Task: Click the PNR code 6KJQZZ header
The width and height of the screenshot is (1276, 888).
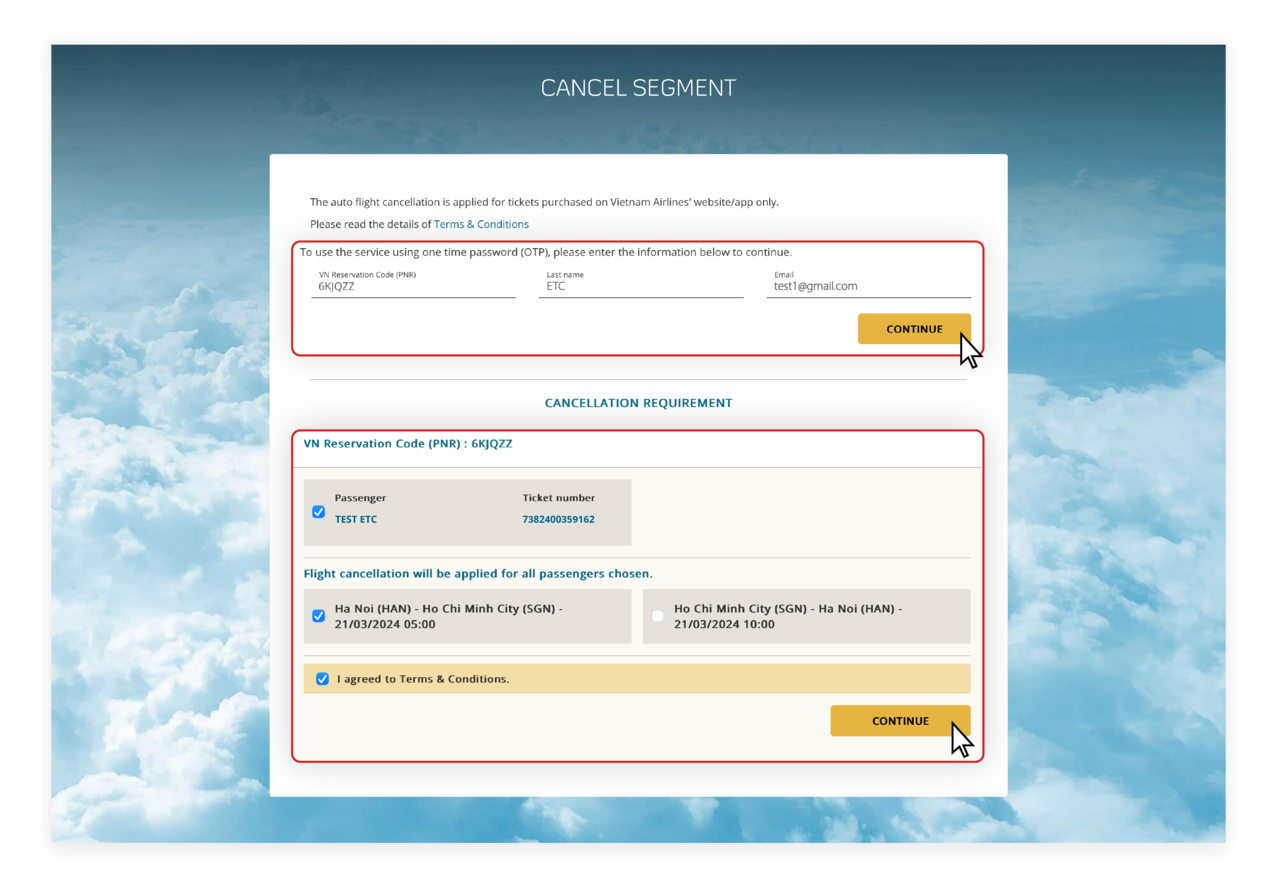Action: (408, 443)
